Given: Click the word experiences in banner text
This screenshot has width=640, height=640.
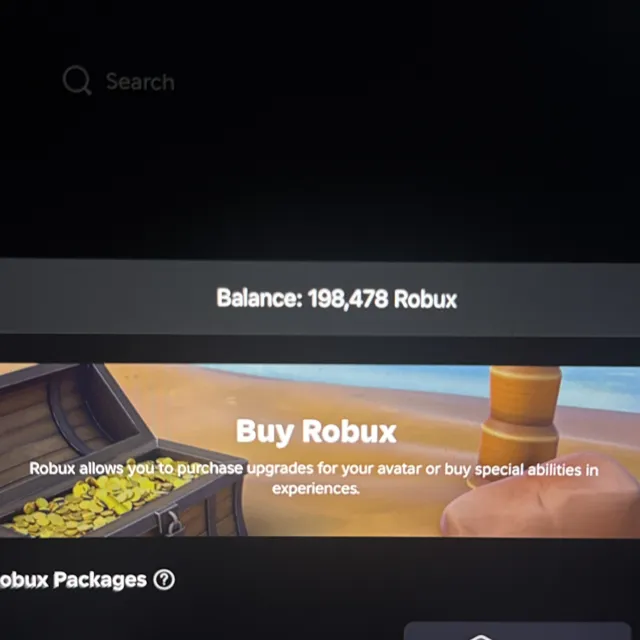Looking at the screenshot, I should [316, 489].
